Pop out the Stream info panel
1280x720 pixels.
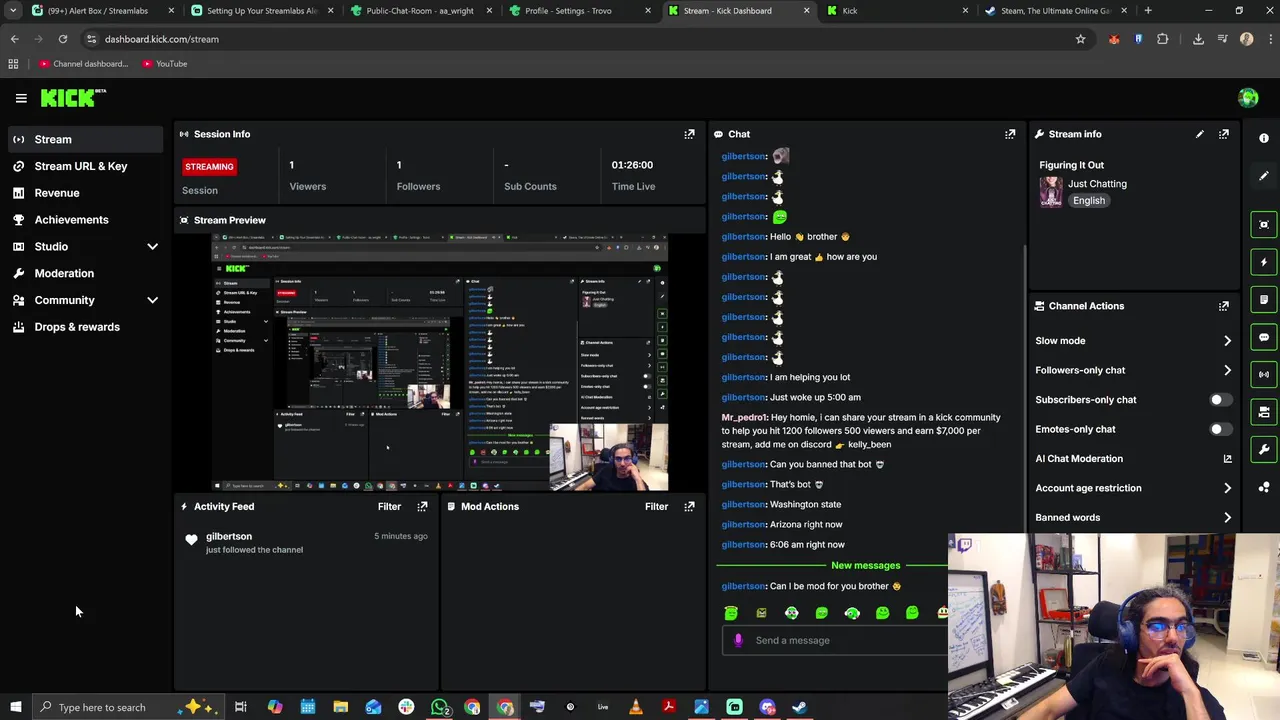1224,134
